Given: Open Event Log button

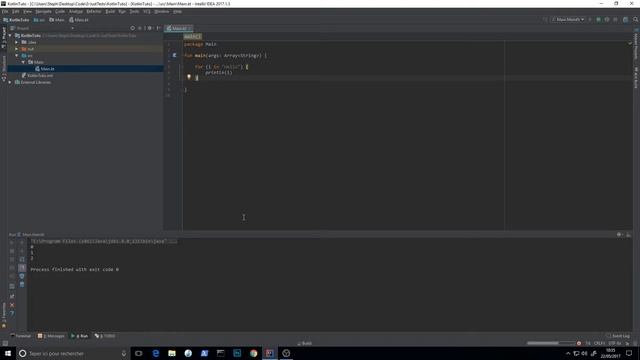Looking at the screenshot, I should tap(618, 336).
